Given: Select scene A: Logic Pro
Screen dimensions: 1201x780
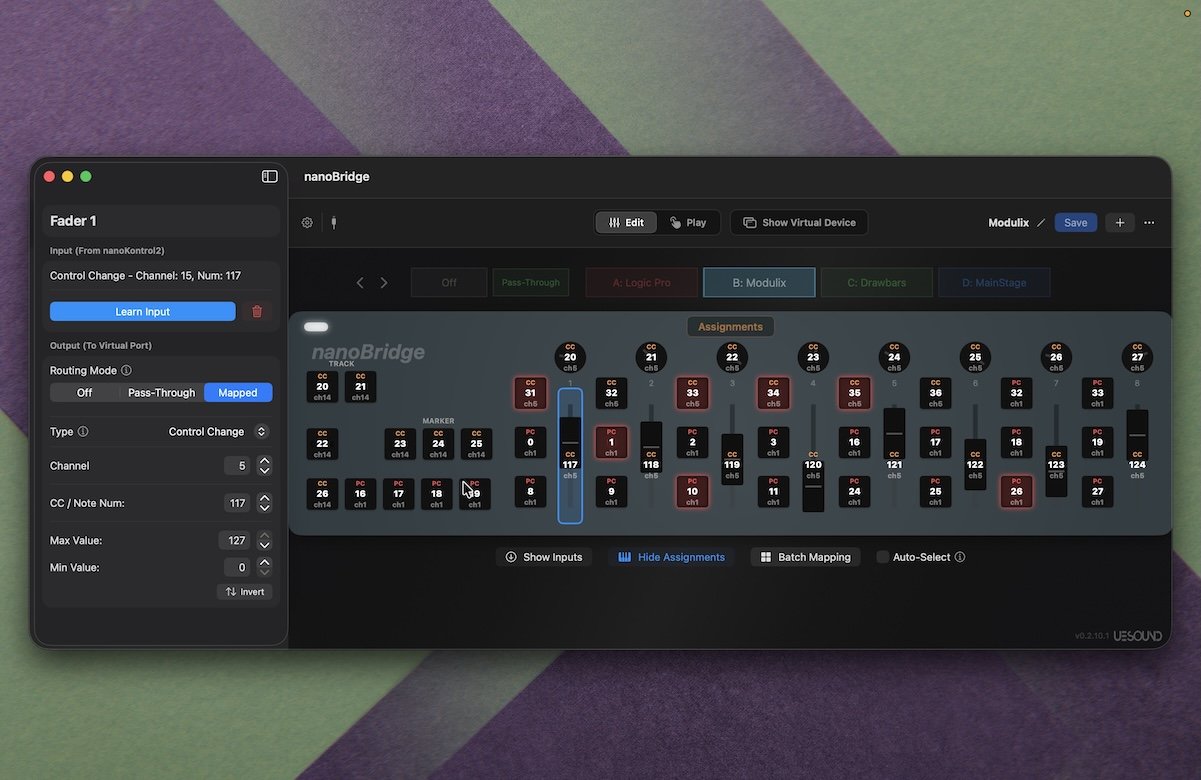Looking at the screenshot, I should (642, 283).
